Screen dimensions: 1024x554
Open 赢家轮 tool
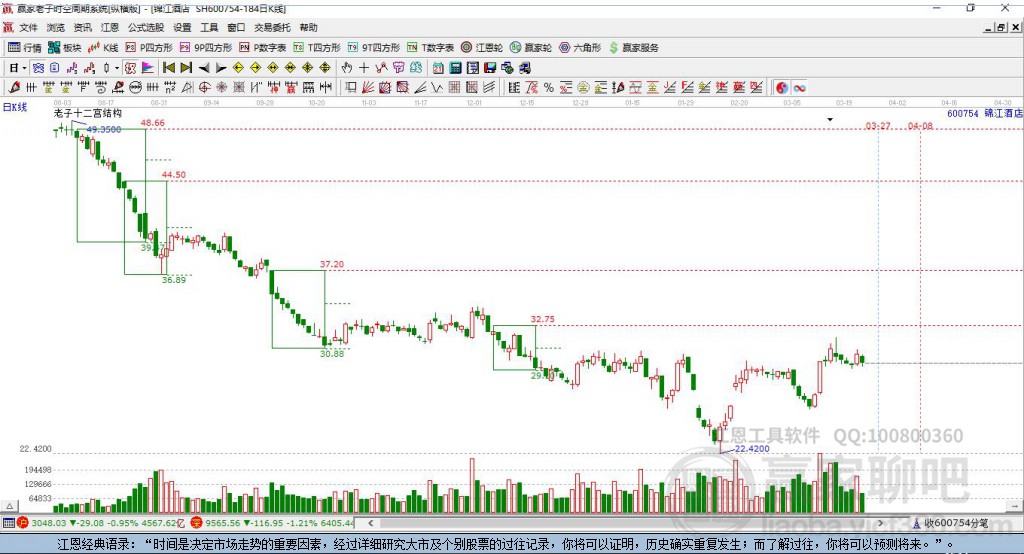[x=531, y=48]
